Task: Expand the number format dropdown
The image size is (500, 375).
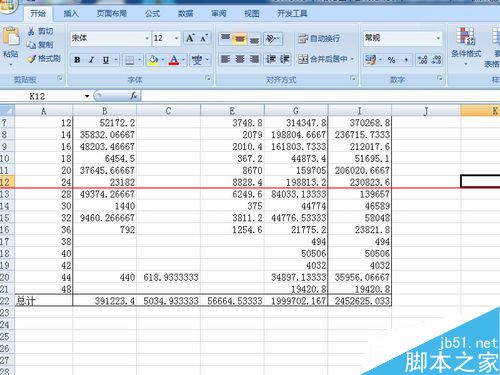Action: coord(438,38)
